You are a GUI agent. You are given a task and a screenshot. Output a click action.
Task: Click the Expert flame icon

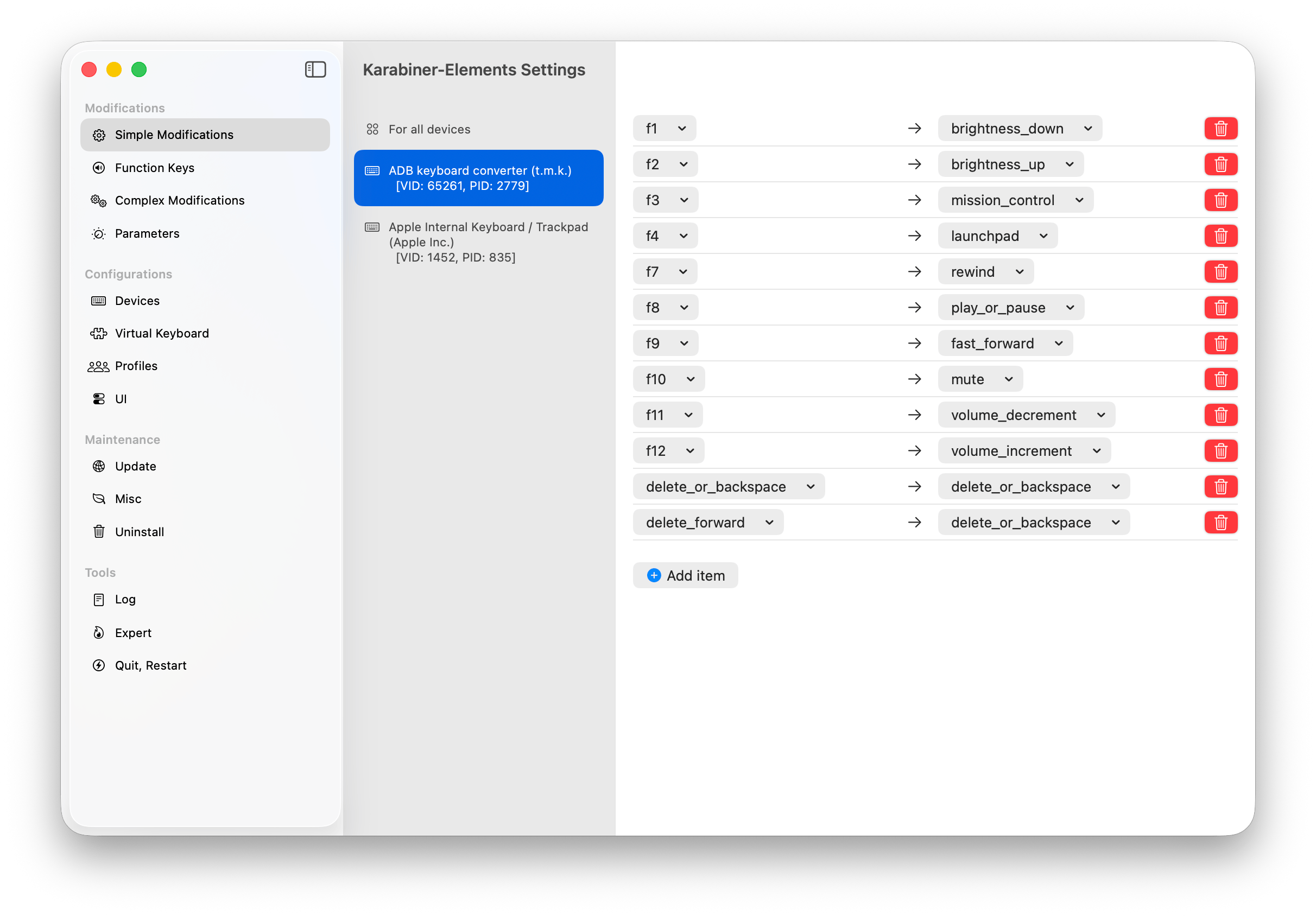pos(99,632)
